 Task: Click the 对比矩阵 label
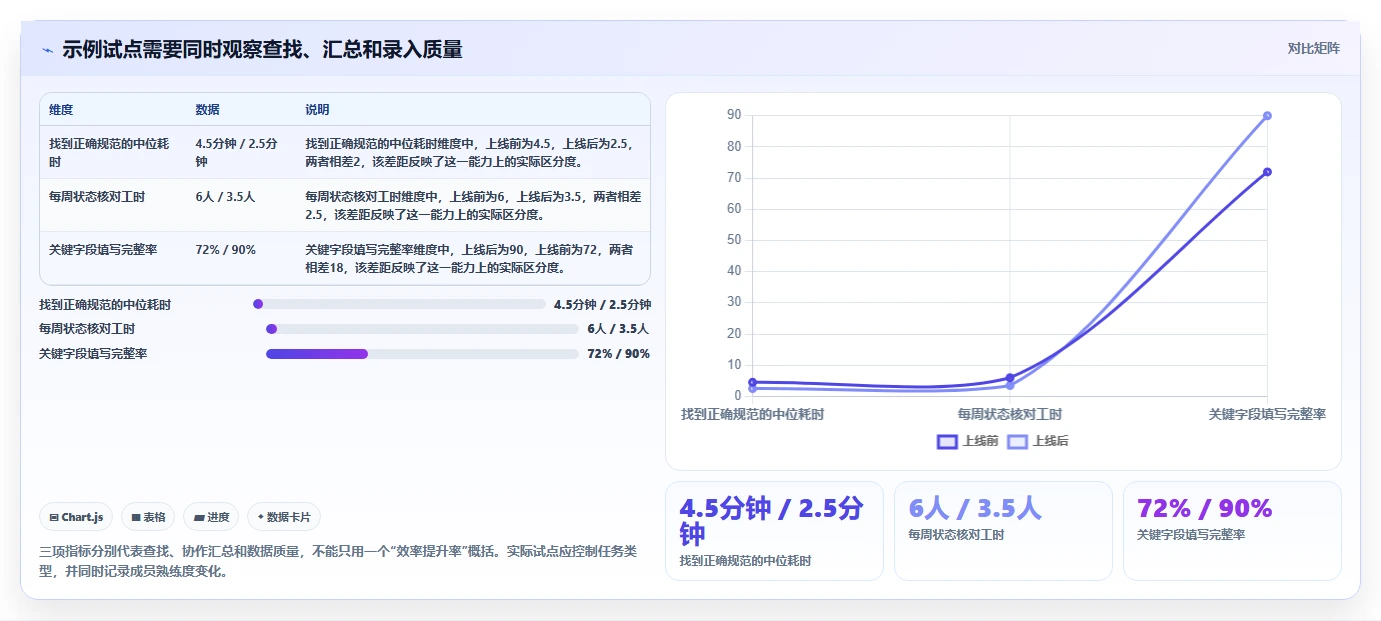tap(1313, 48)
